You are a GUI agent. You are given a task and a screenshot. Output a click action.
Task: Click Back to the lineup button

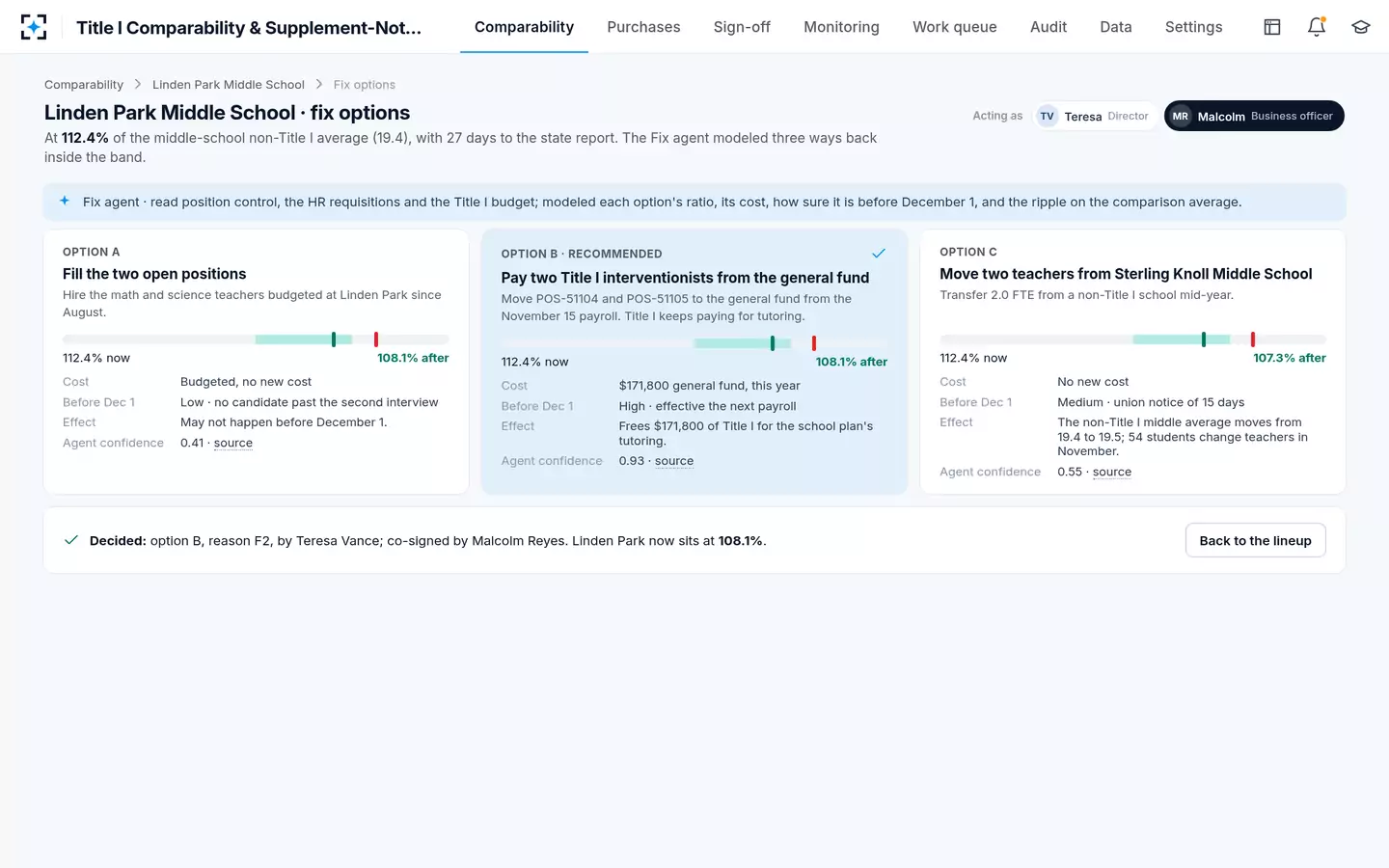(x=1255, y=540)
